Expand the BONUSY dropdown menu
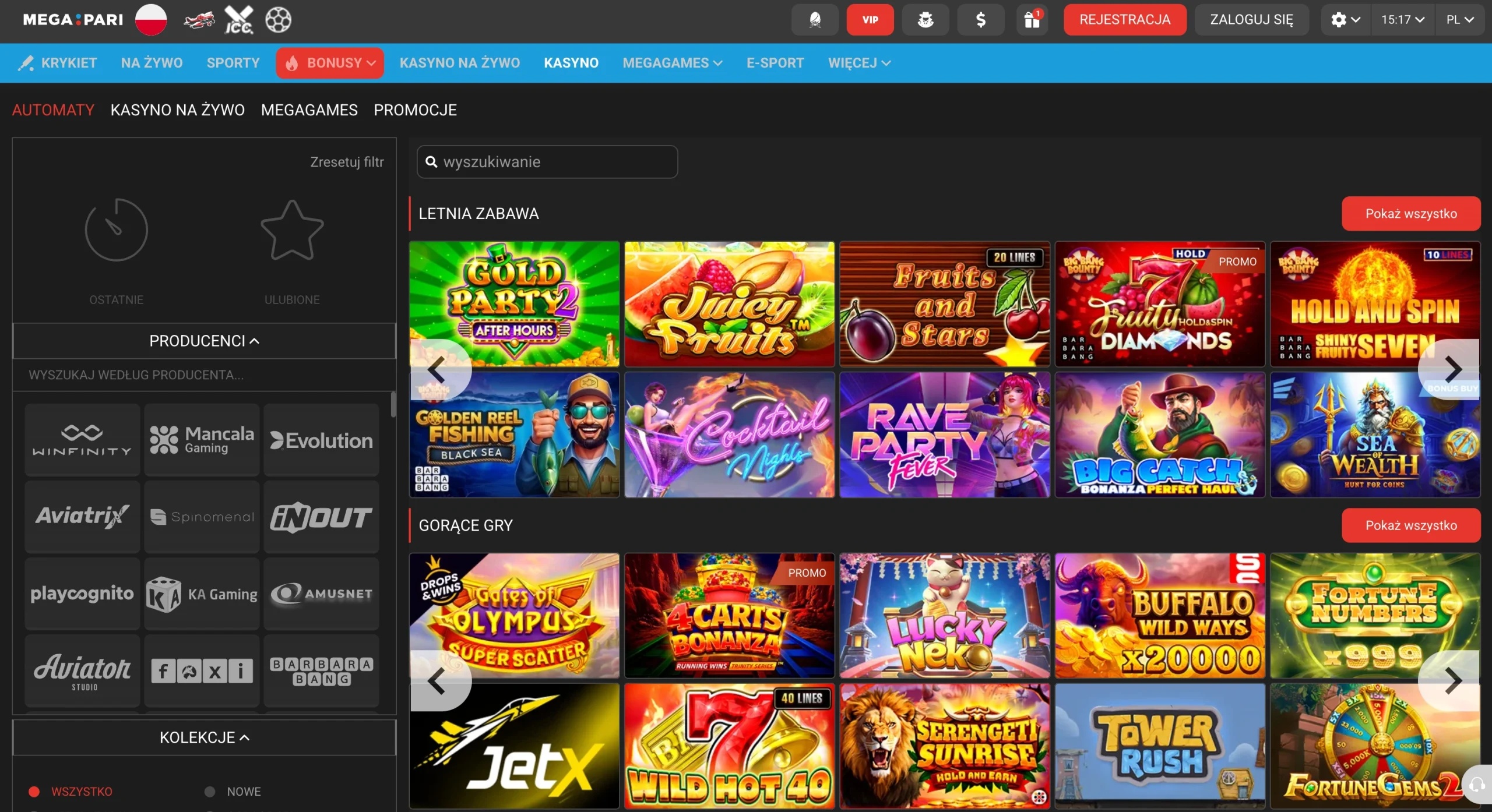 [330, 63]
